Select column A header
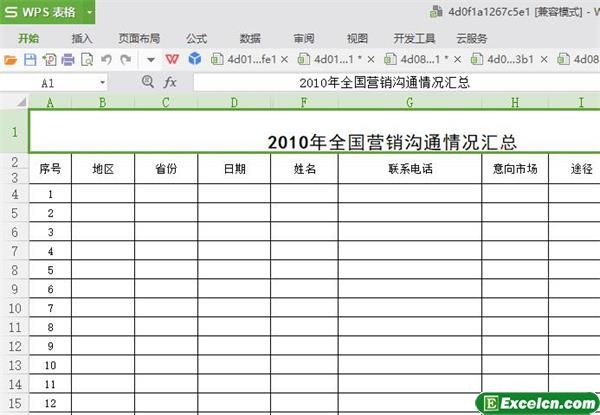 pos(50,102)
